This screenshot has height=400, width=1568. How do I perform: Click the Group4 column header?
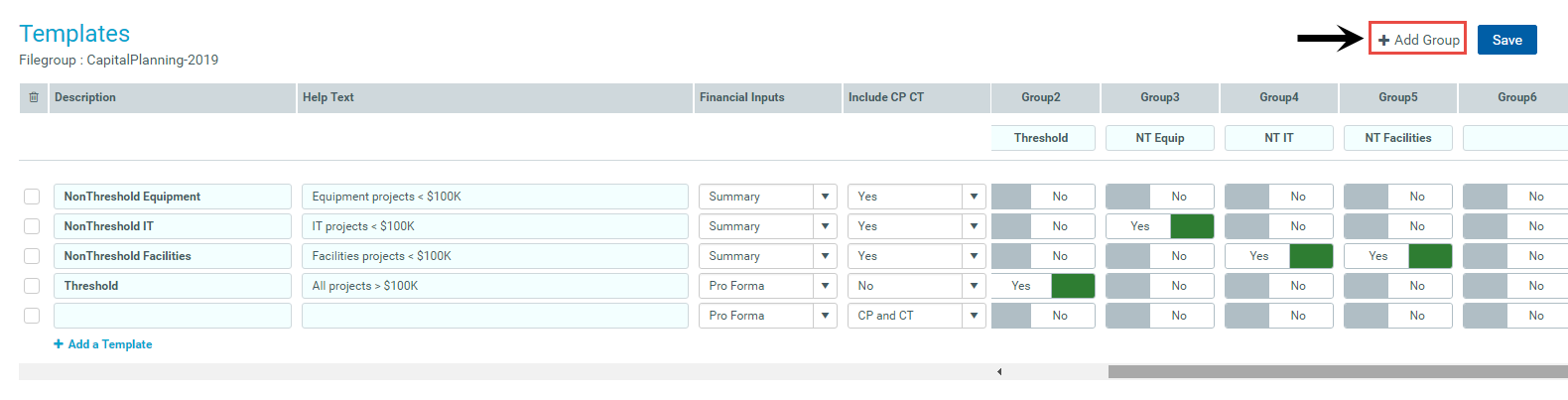coord(1279,97)
